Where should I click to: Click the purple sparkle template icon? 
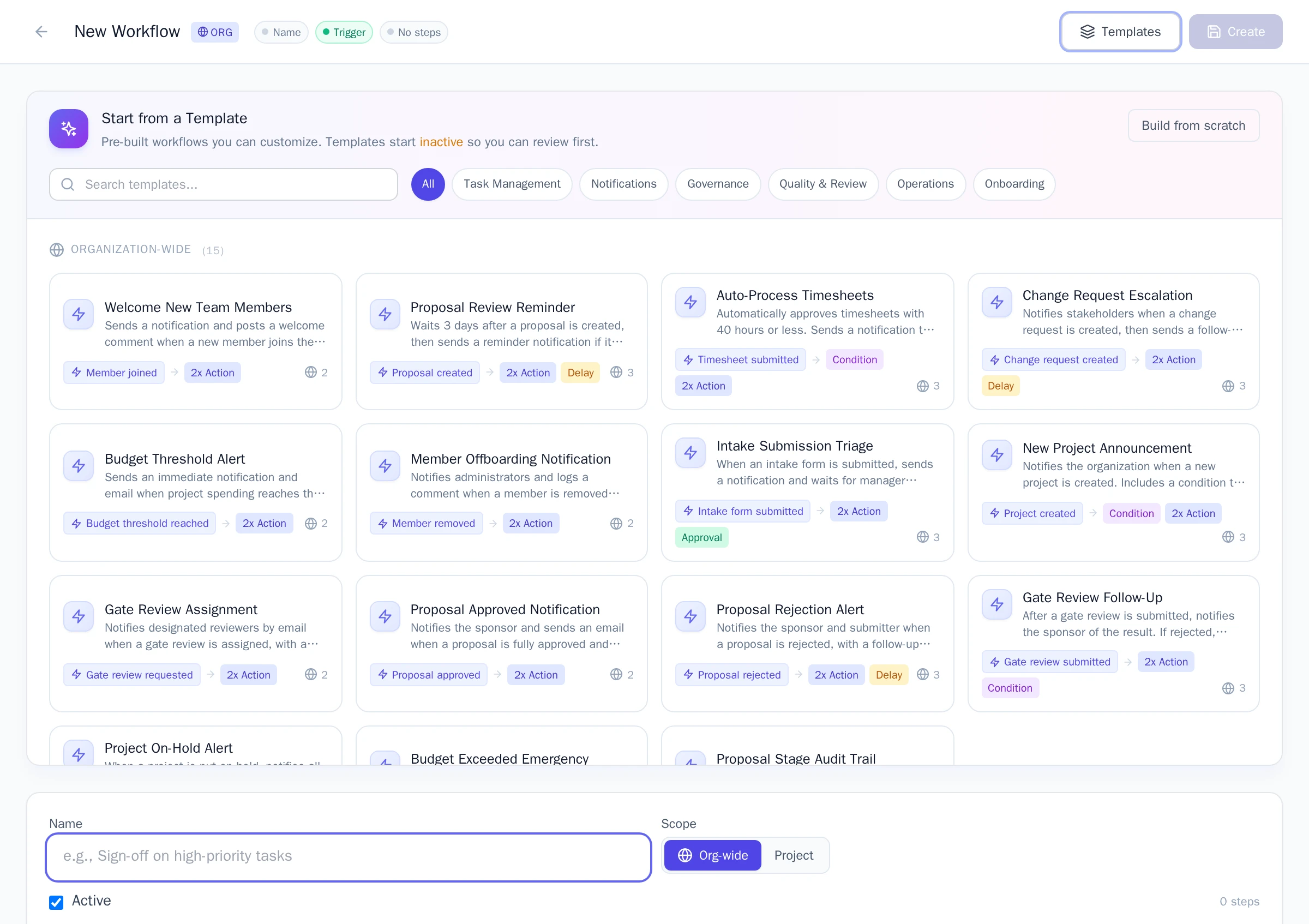coord(68,129)
